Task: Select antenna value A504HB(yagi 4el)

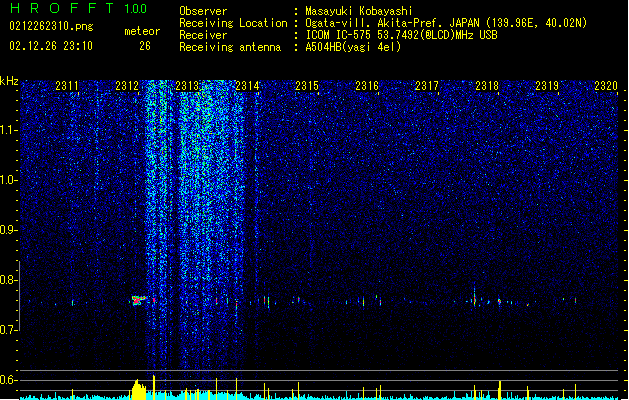Action: pyautogui.click(x=353, y=47)
